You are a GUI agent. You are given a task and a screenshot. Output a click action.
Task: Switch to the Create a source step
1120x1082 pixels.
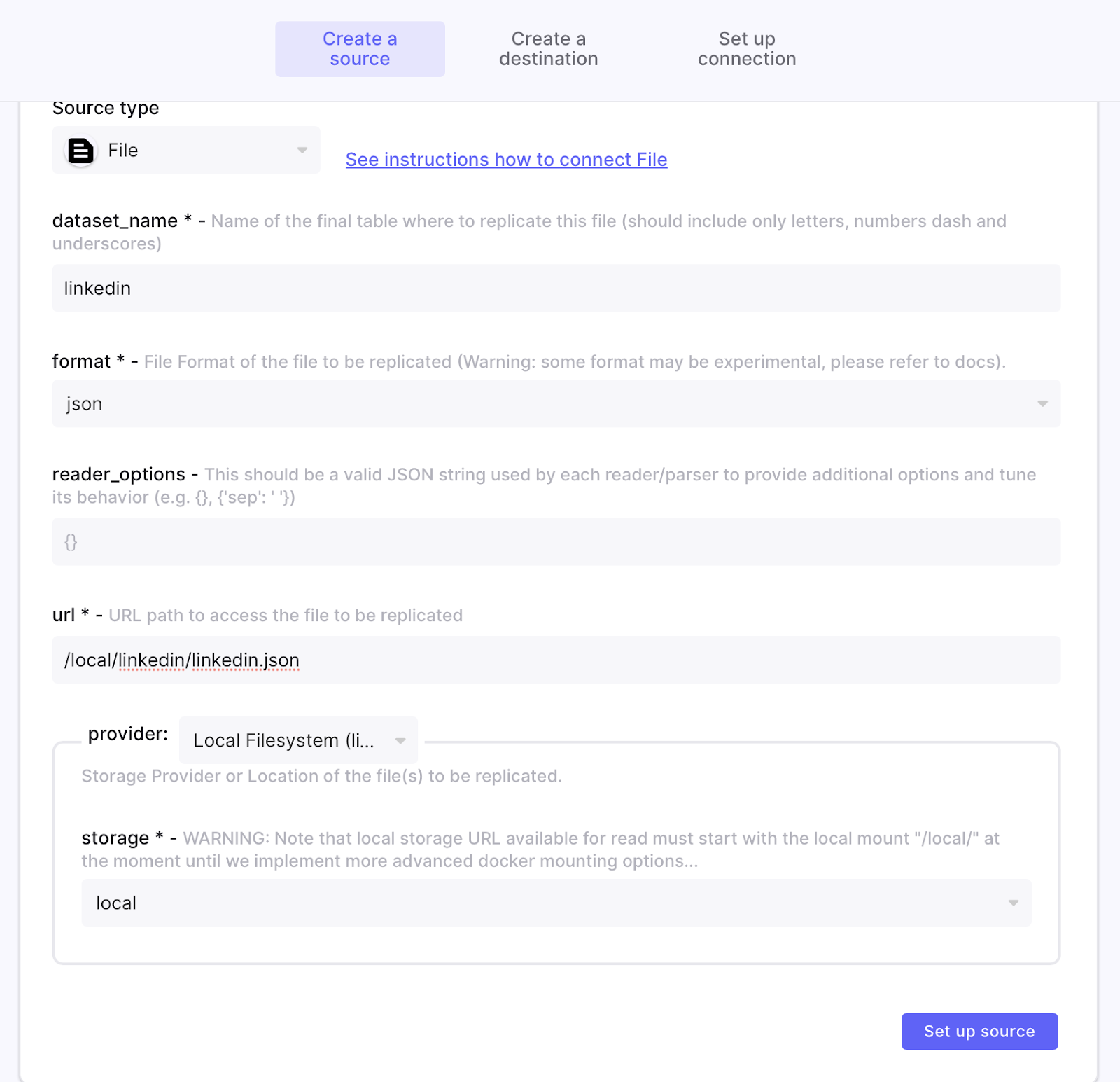(360, 49)
